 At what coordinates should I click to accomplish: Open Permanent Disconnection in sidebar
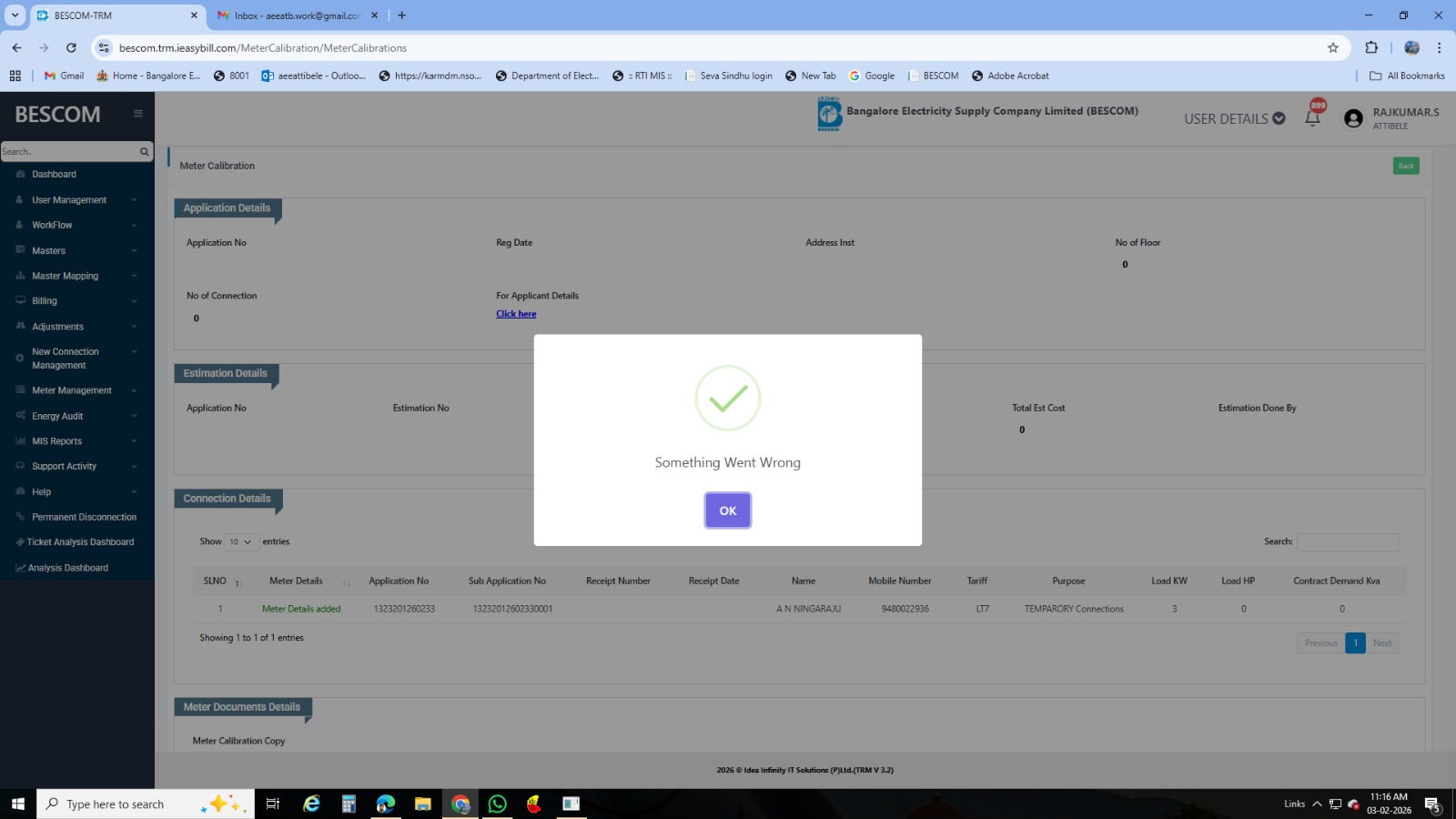point(84,517)
